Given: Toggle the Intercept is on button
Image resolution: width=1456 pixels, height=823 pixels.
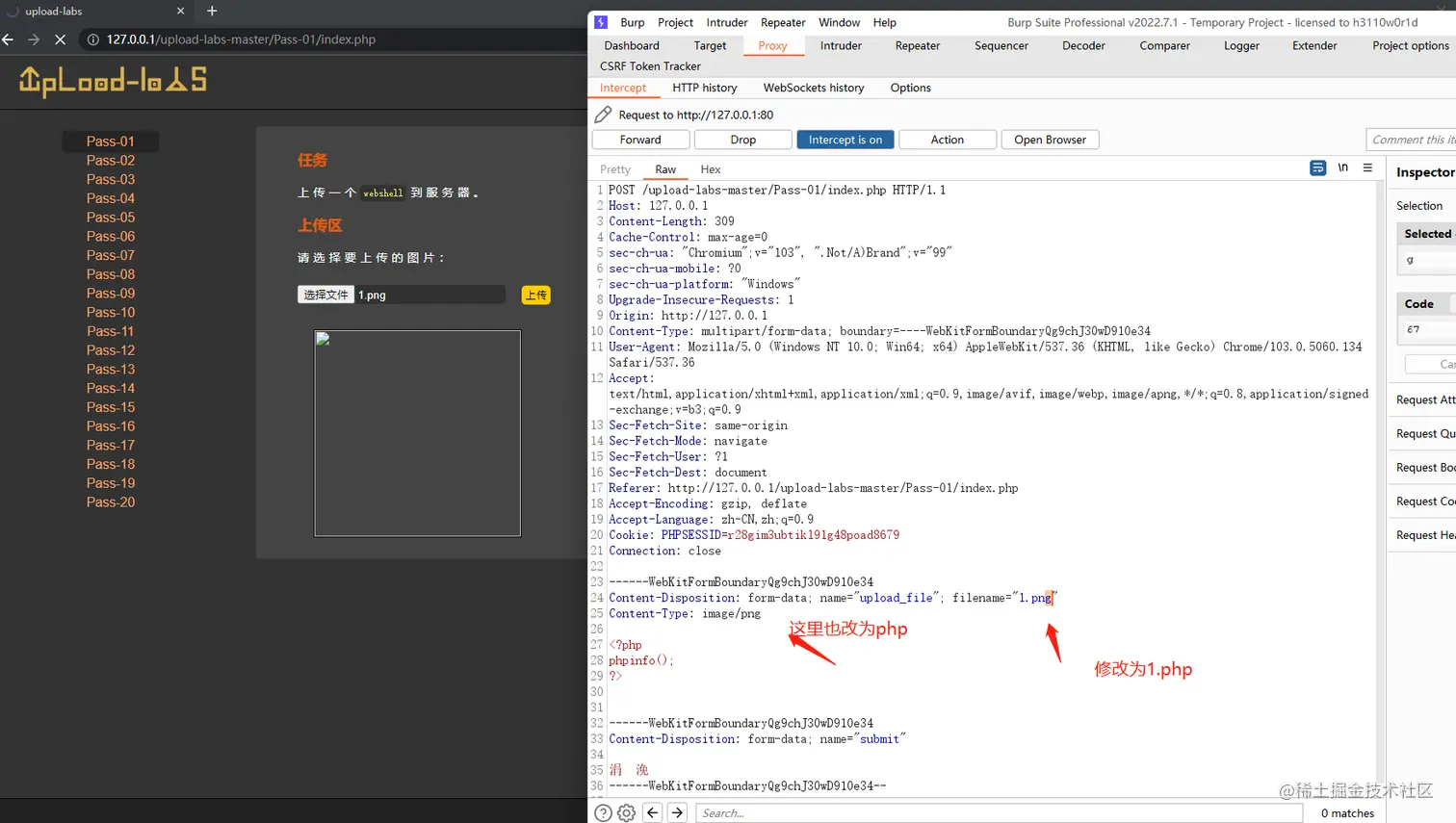Looking at the screenshot, I should point(845,140).
